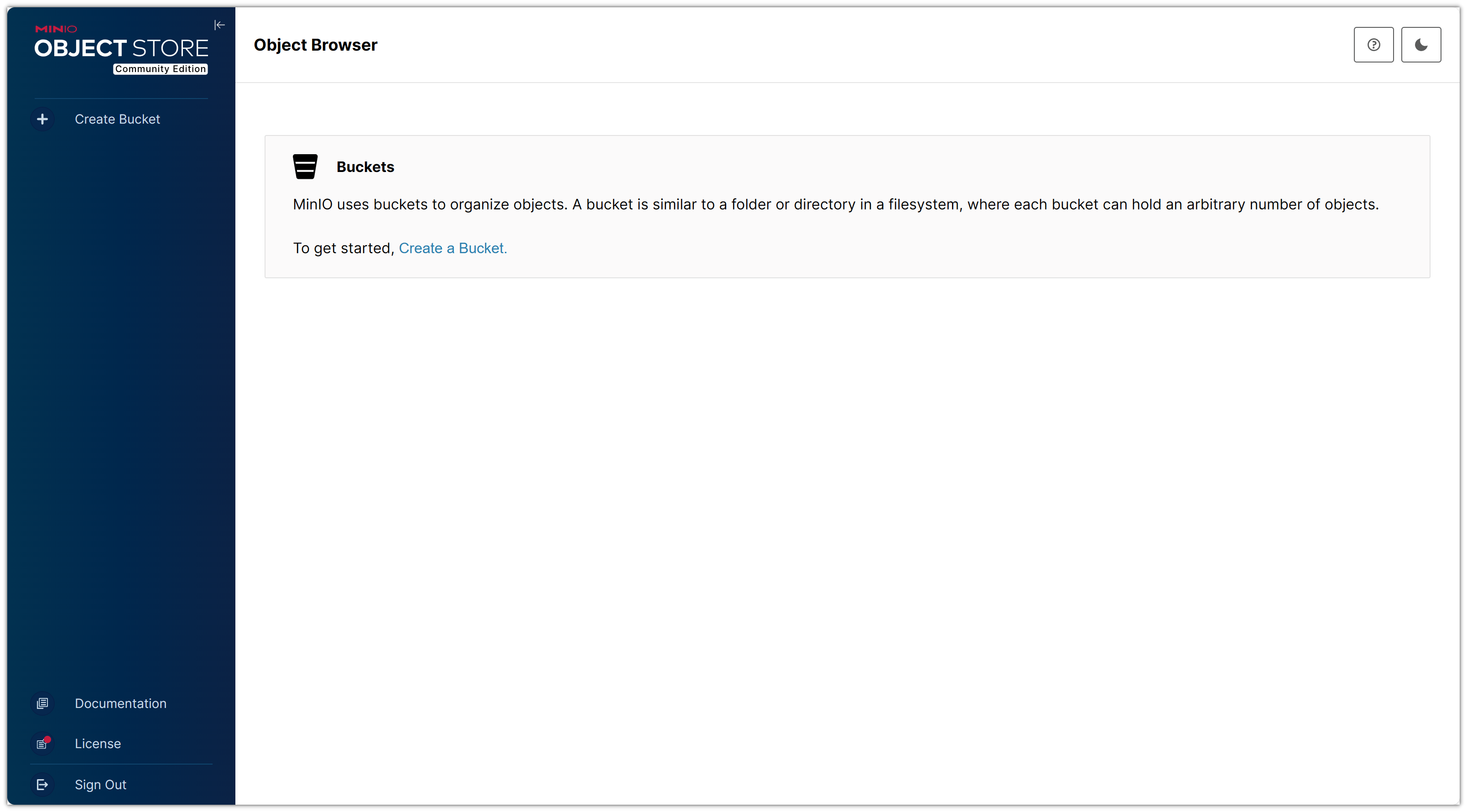1467x812 pixels.
Task: Click the plus icon beside Create Bucket
Action: [x=42, y=119]
